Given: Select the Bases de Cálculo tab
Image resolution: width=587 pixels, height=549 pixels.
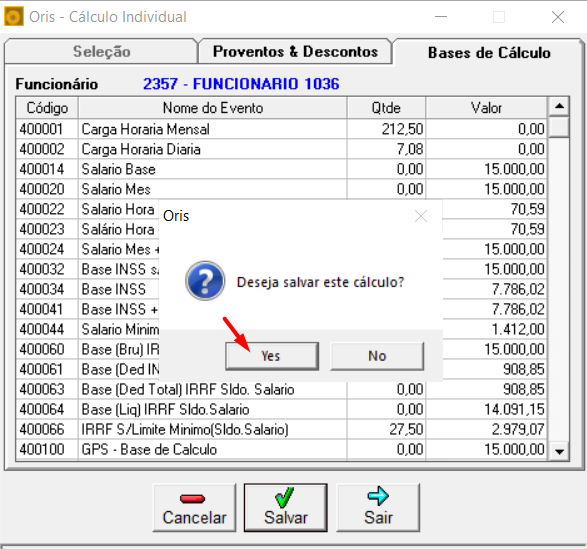Looking at the screenshot, I should click(x=489, y=52).
